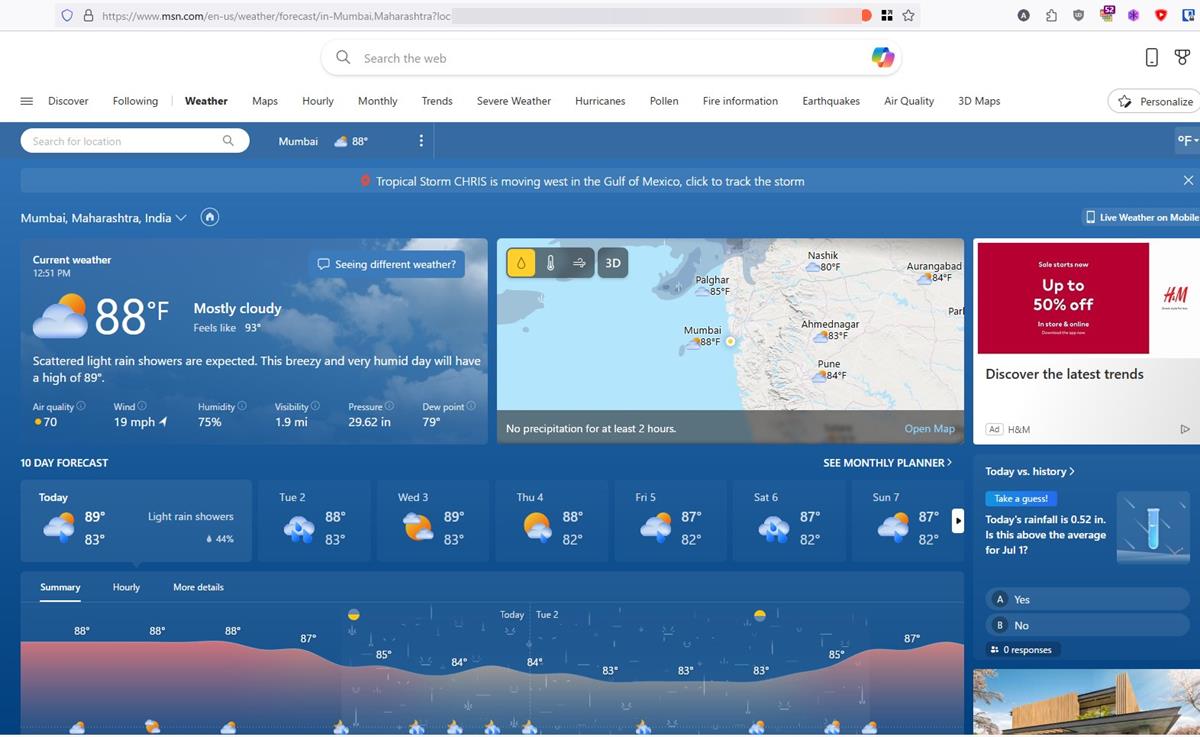Click Open Map link
The image size is (1200, 737).
(x=929, y=428)
